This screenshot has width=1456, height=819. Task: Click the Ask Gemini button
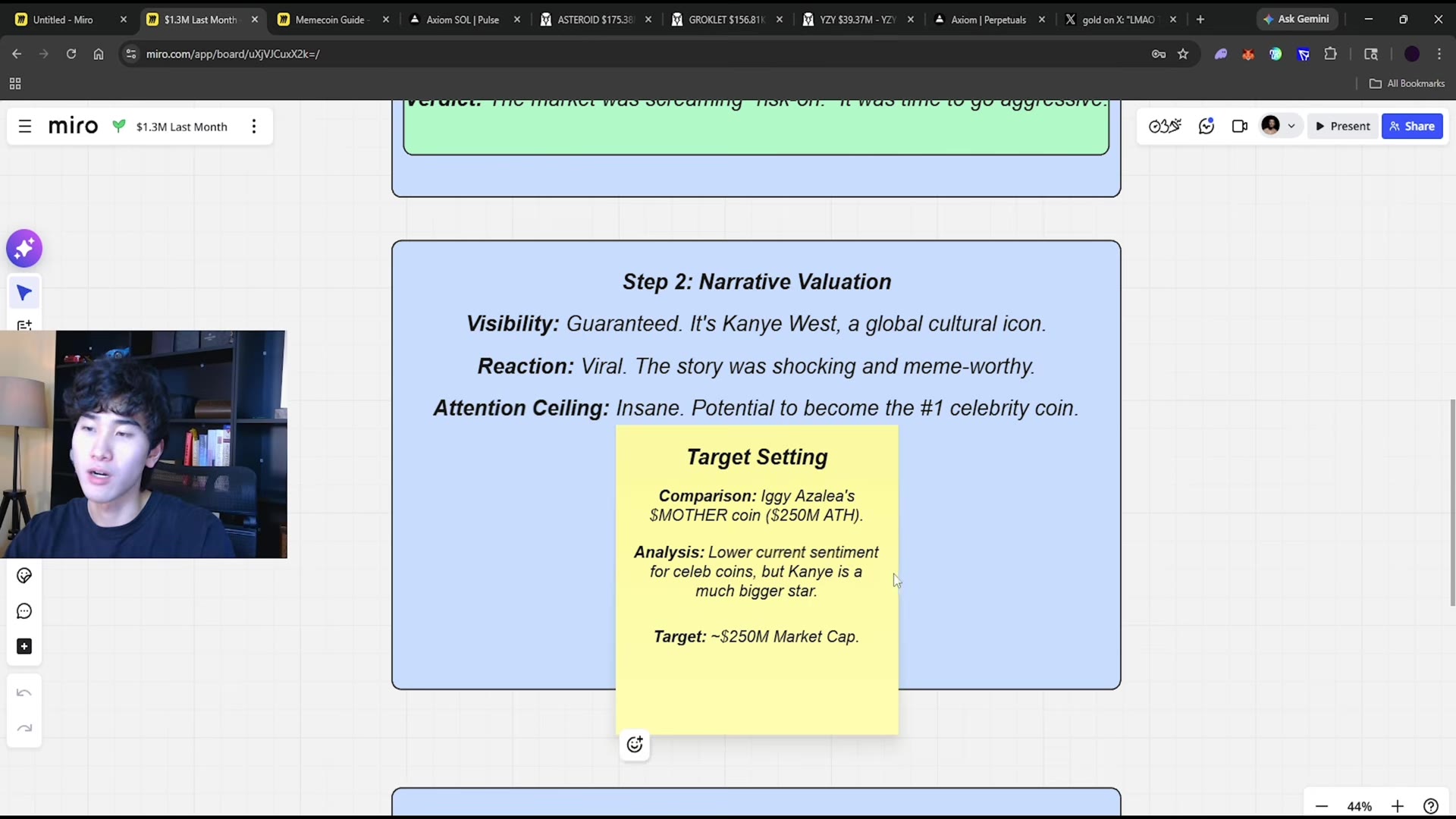point(1296,20)
